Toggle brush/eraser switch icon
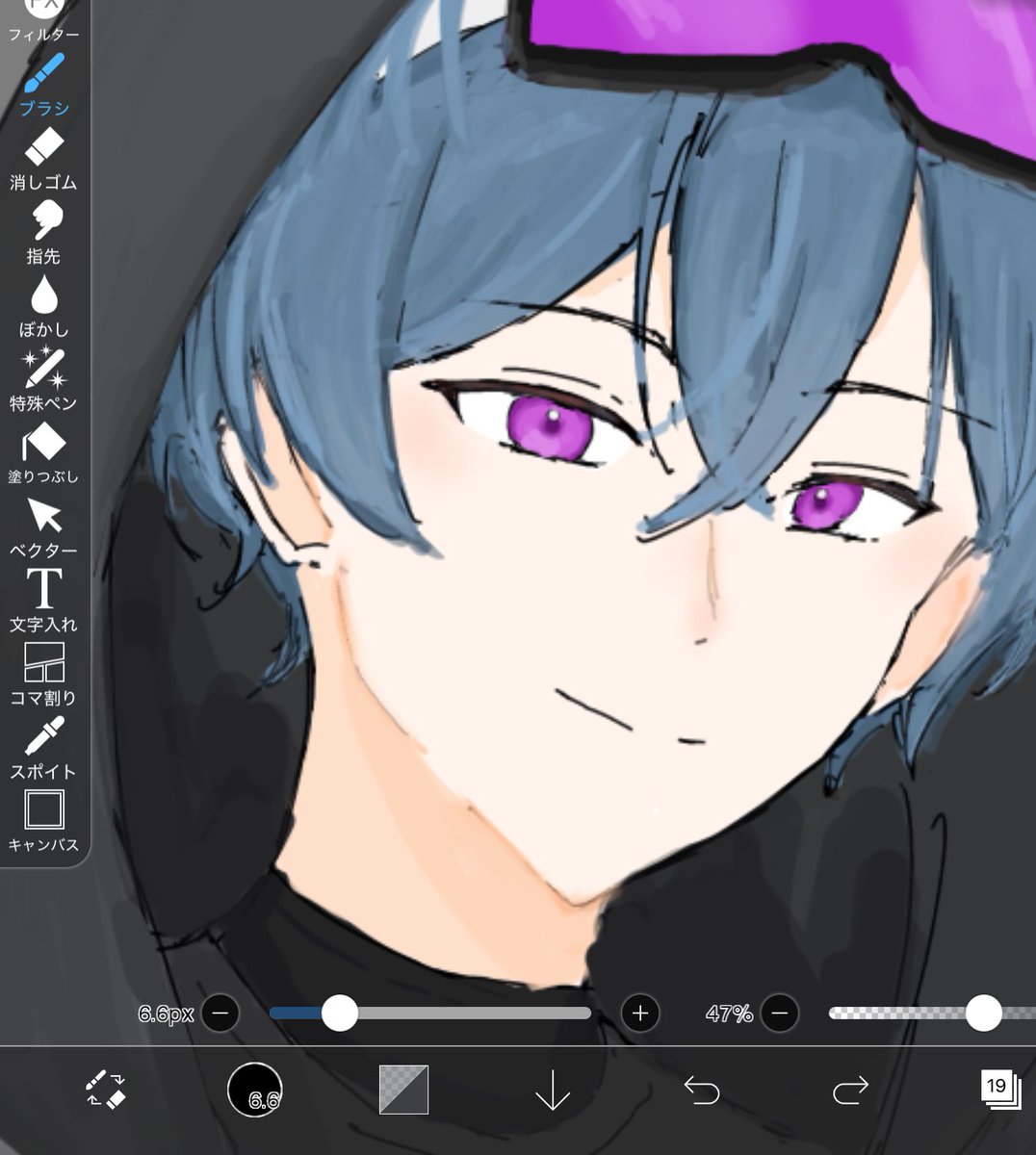The height and width of the screenshot is (1155, 1036). click(x=106, y=1090)
